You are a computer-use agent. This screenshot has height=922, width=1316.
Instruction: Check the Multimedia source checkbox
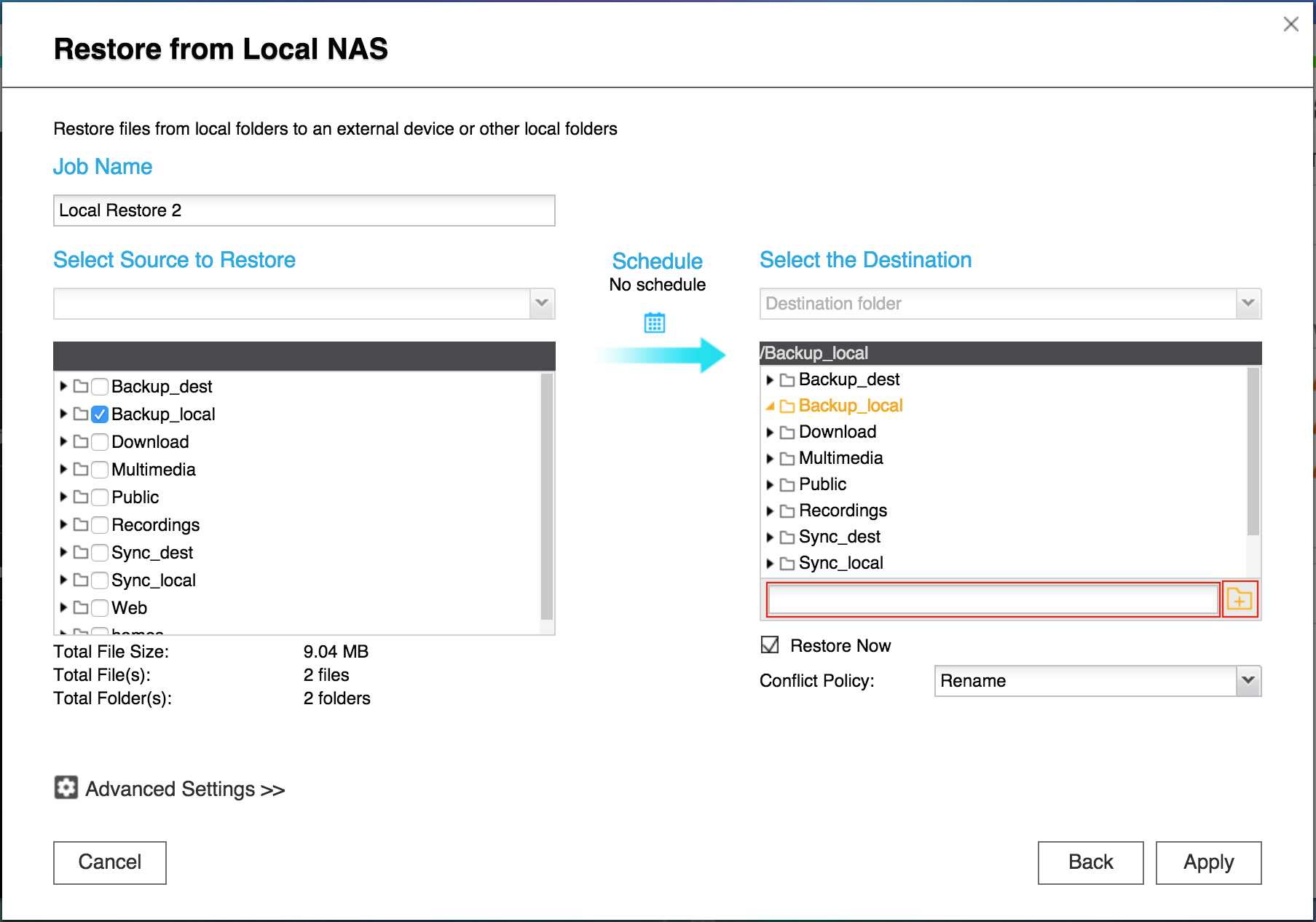pyautogui.click(x=100, y=469)
